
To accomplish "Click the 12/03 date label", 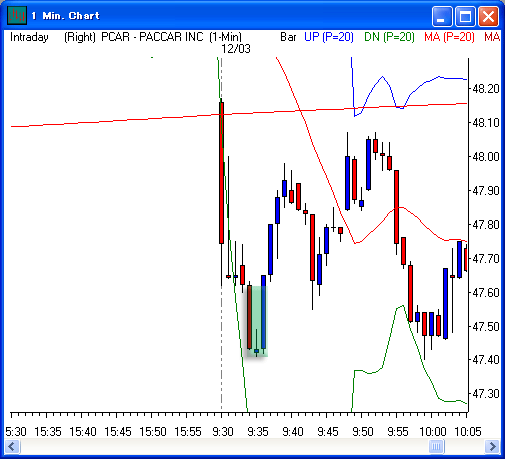I will click(236, 49).
